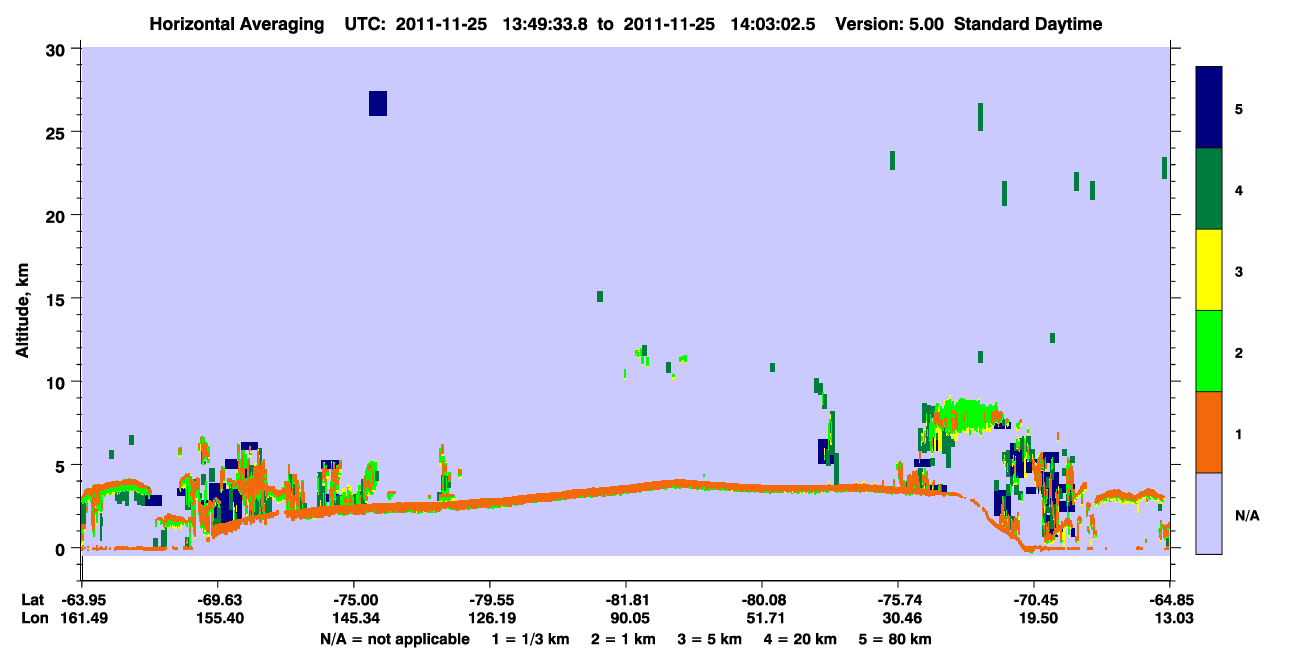This screenshot has height=667, width=1300.
Task: Click the yellow colorbar segment labeled 3
Action: click(x=1209, y=270)
